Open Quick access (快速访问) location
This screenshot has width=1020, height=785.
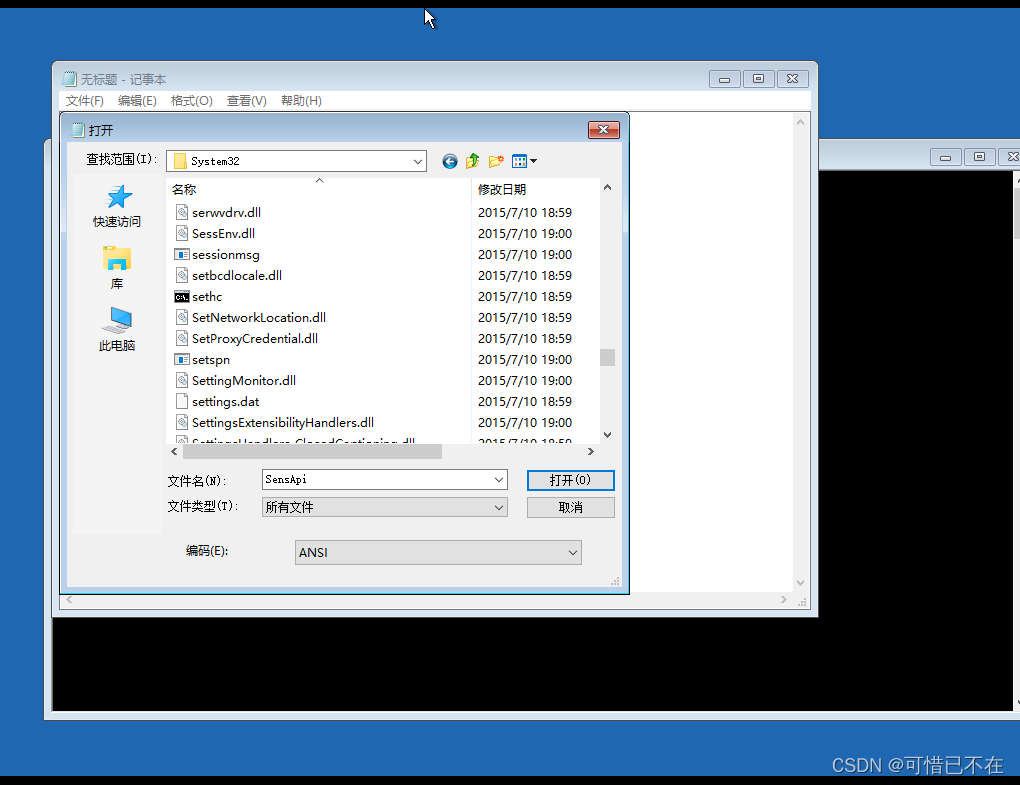(x=116, y=206)
